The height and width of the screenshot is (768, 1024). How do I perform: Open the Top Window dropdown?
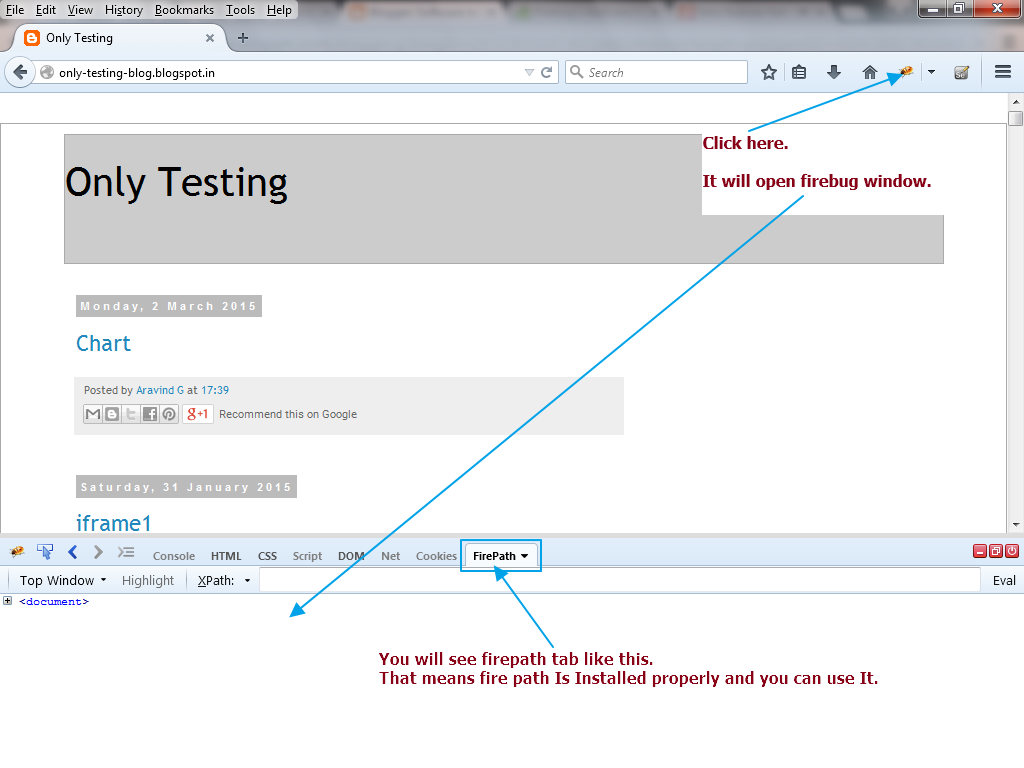click(x=60, y=579)
